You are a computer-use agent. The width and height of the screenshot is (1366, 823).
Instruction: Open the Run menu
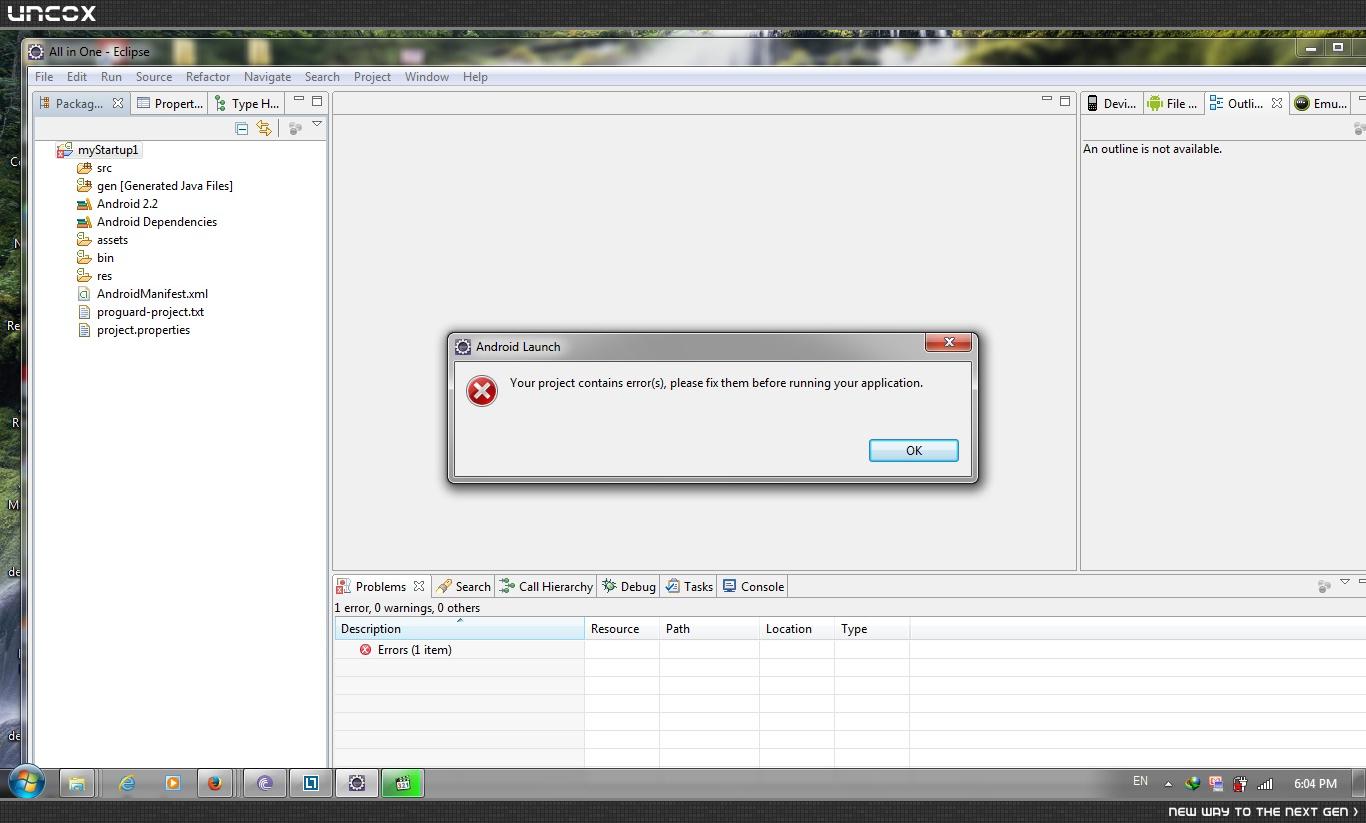coord(111,77)
